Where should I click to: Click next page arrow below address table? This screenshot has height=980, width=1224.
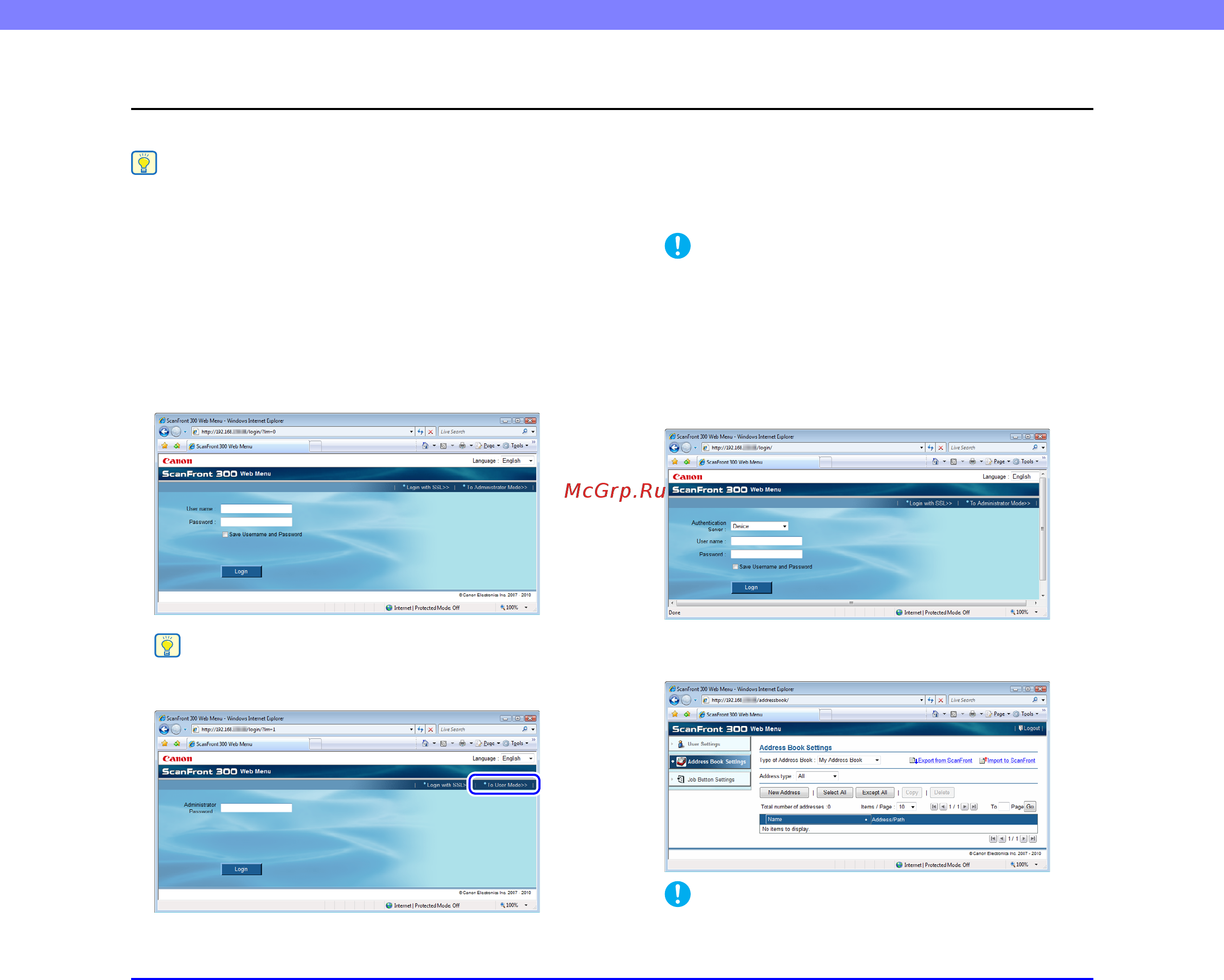[x=1023, y=839]
